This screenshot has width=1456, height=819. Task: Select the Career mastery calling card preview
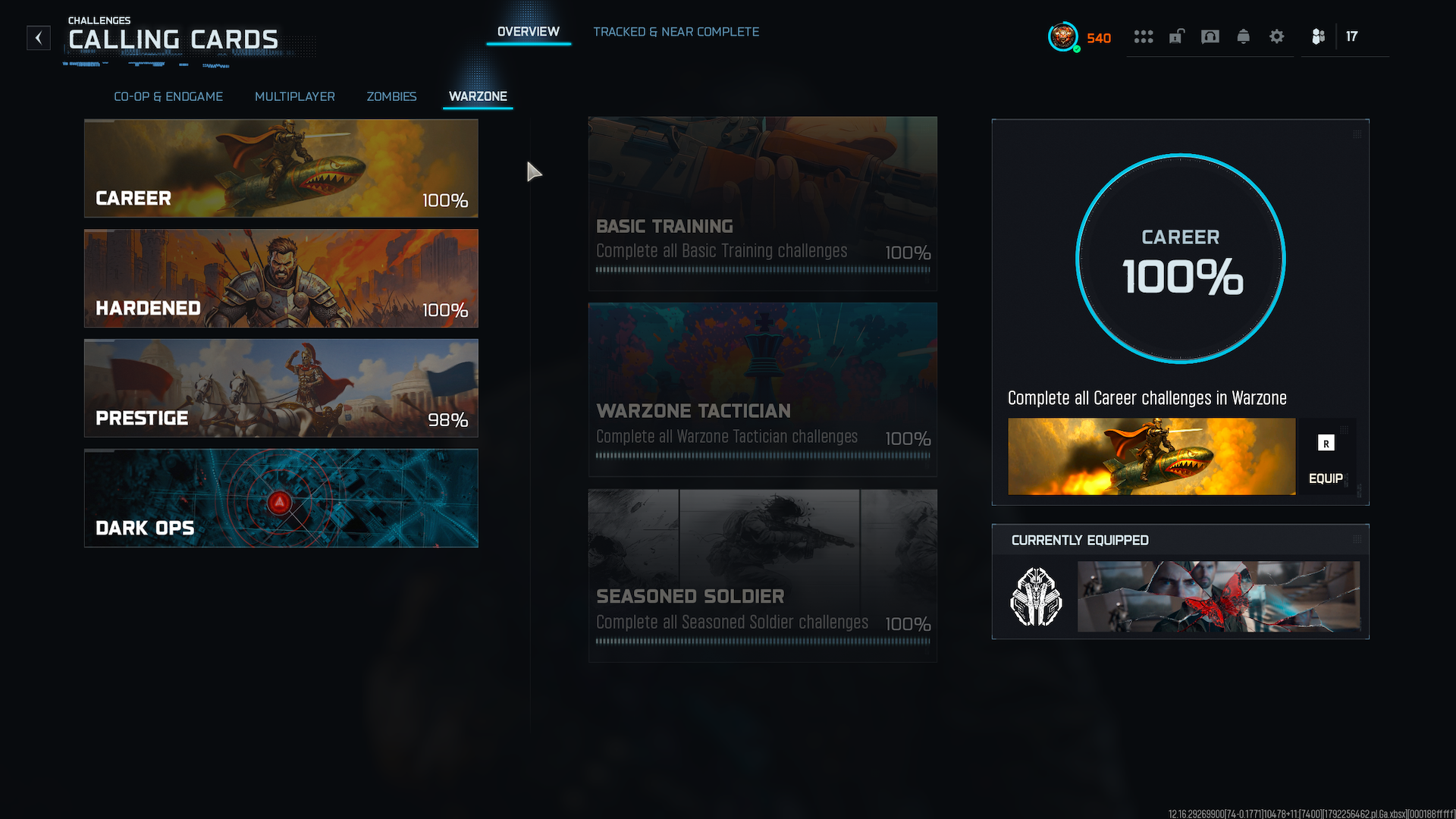point(1152,457)
